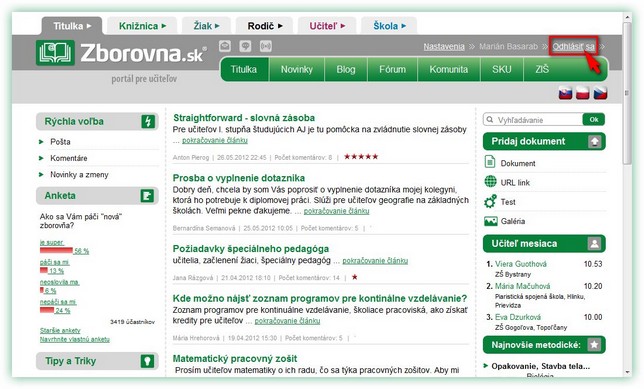644x389 pixels.
Task: Open Mária Mačuhová teacher profile
Action: click(522, 286)
